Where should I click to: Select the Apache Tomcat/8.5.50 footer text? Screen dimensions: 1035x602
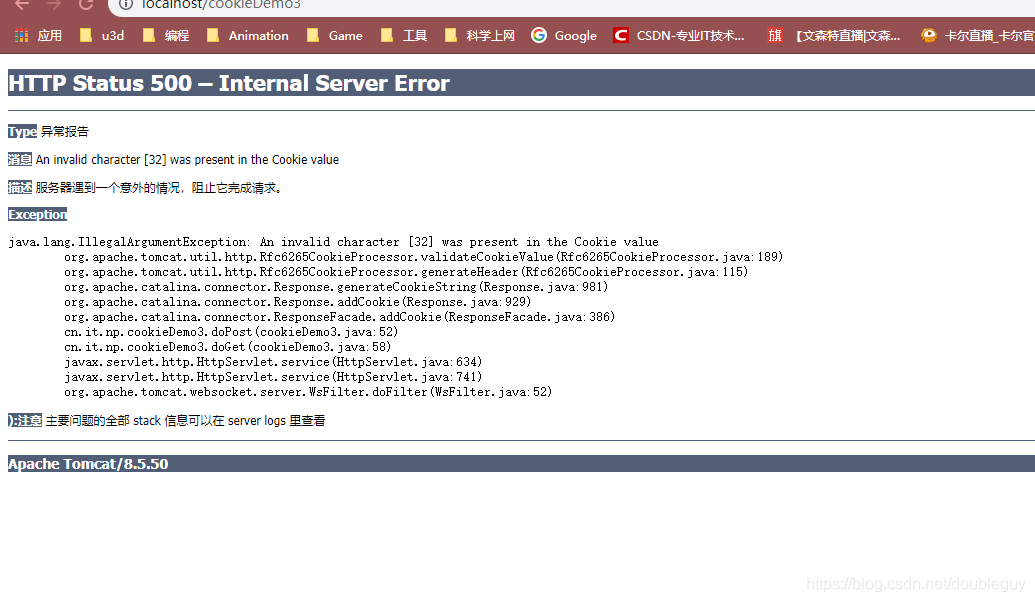tap(87, 464)
